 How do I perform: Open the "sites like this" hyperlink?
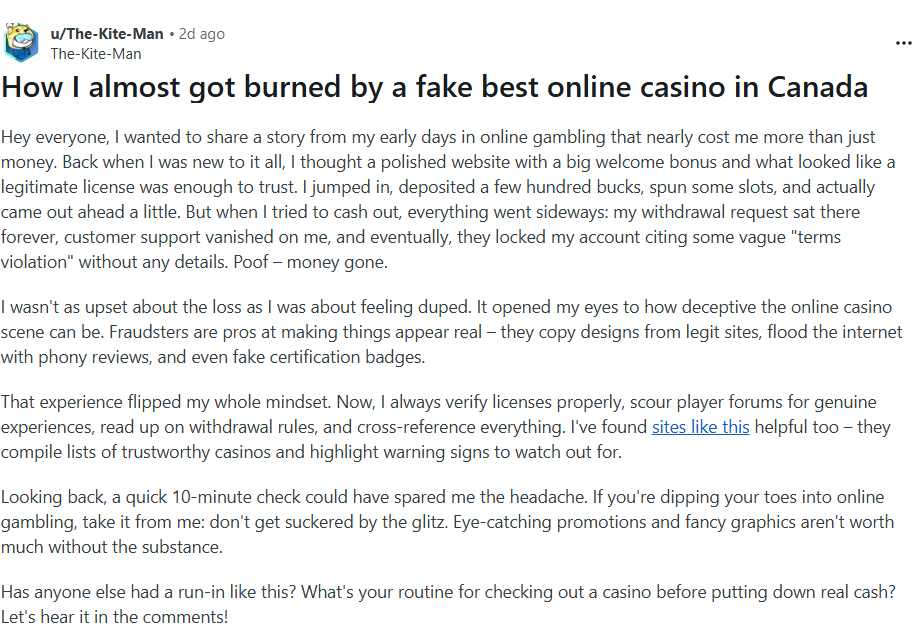(700, 428)
